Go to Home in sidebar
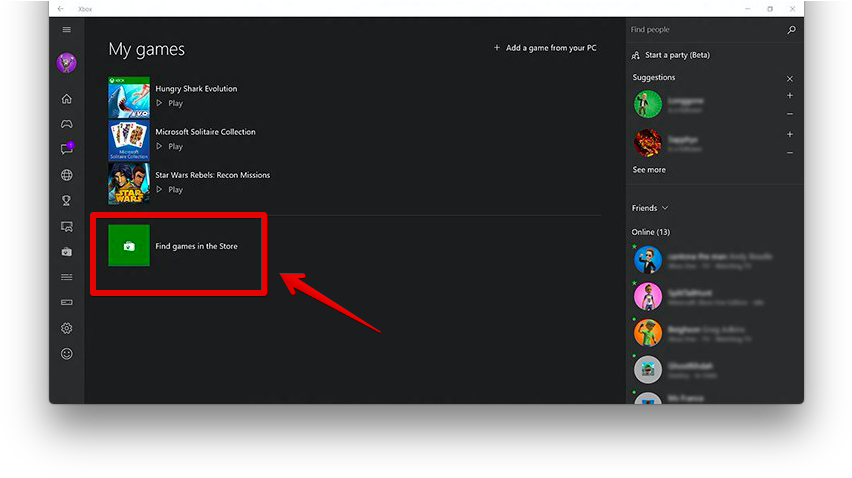This screenshot has height=478, width=852. [66, 98]
